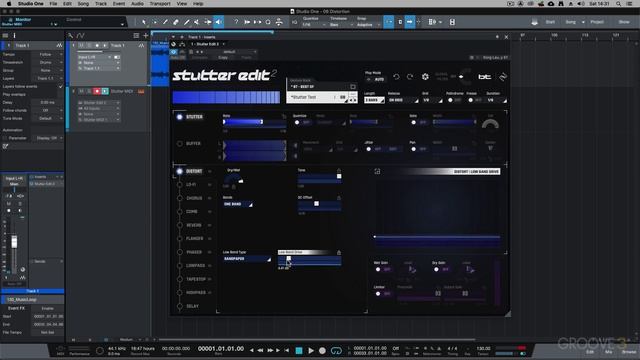
Task: Click the BT logo in Stutter Edit
Action: click(484, 77)
